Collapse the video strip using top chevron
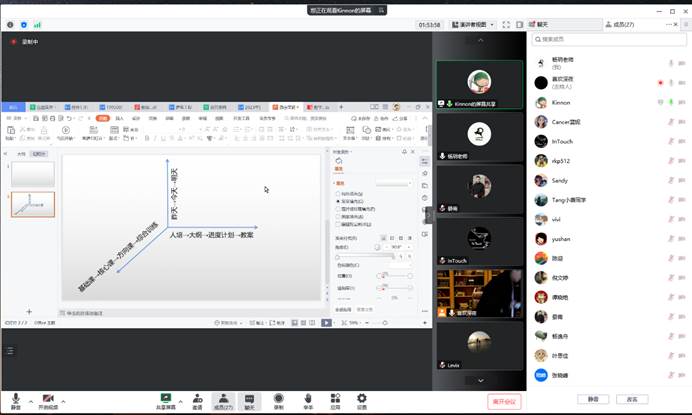Viewport: 692px width, 415px height. click(x=480, y=41)
